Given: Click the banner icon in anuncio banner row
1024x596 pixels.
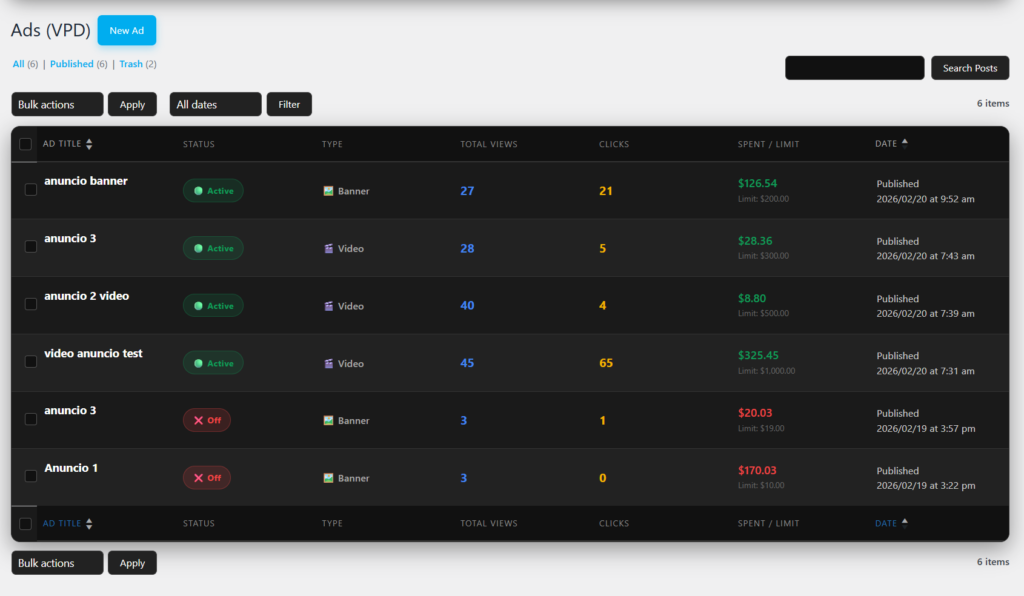Looking at the screenshot, I should tap(328, 191).
